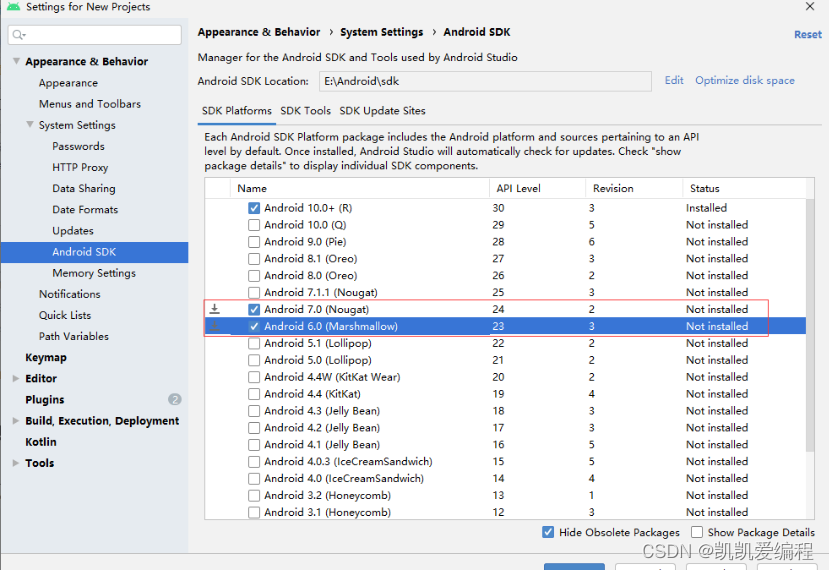Click download icon beside Android 6.0 (Marshmallow)
This screenshot has width=829, height=570.
click(x=215, y=326)
